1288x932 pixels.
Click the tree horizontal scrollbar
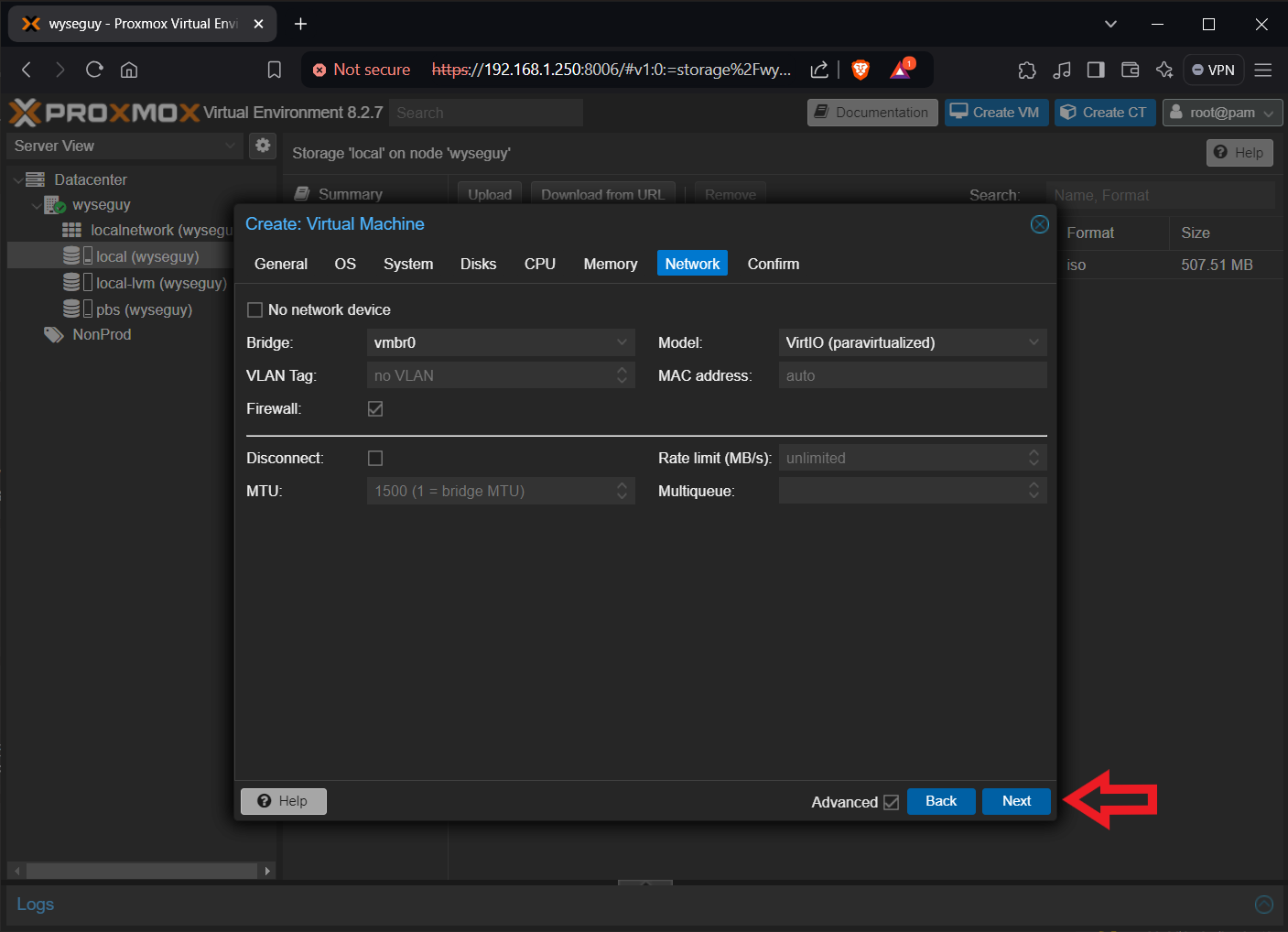tap(142, 871)
